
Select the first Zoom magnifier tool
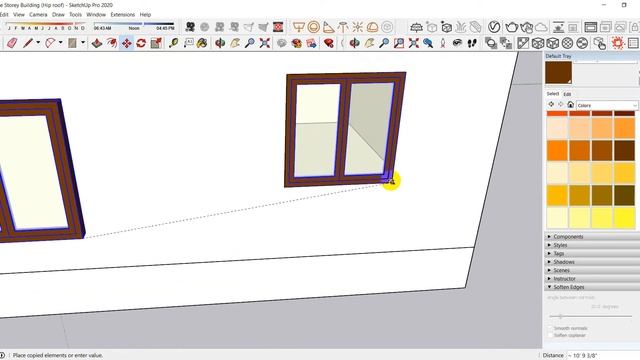[250, 43]
